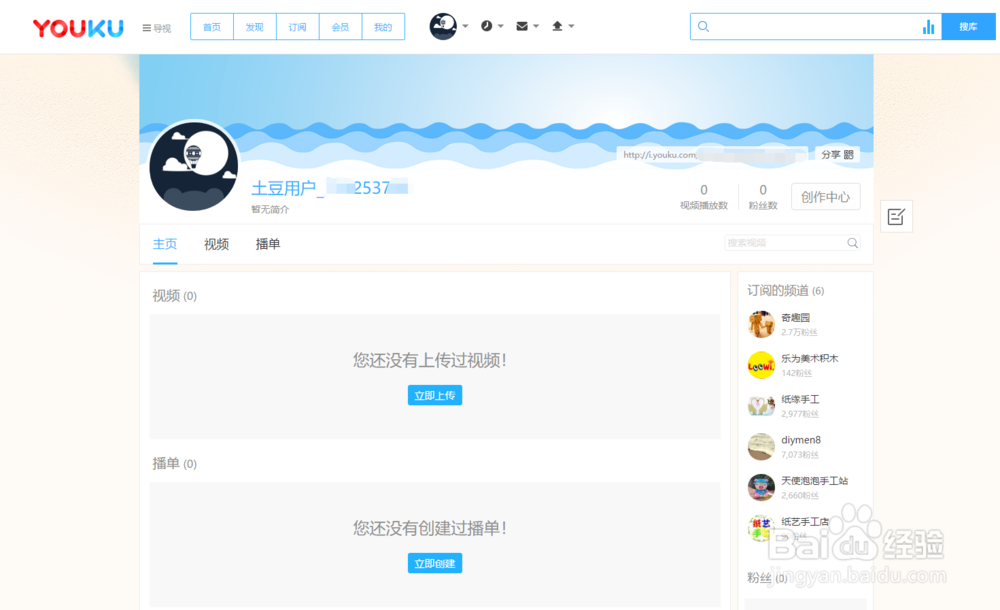Click the 立即上传 button
1000x610 pixels.
[435, 396]
